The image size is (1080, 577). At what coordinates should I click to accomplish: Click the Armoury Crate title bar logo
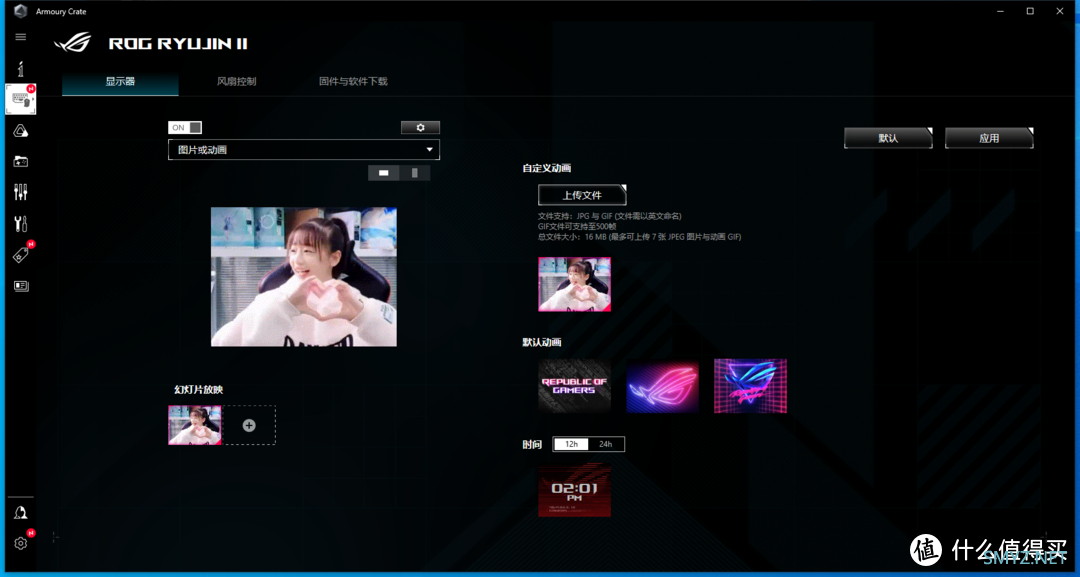(21, 11)
